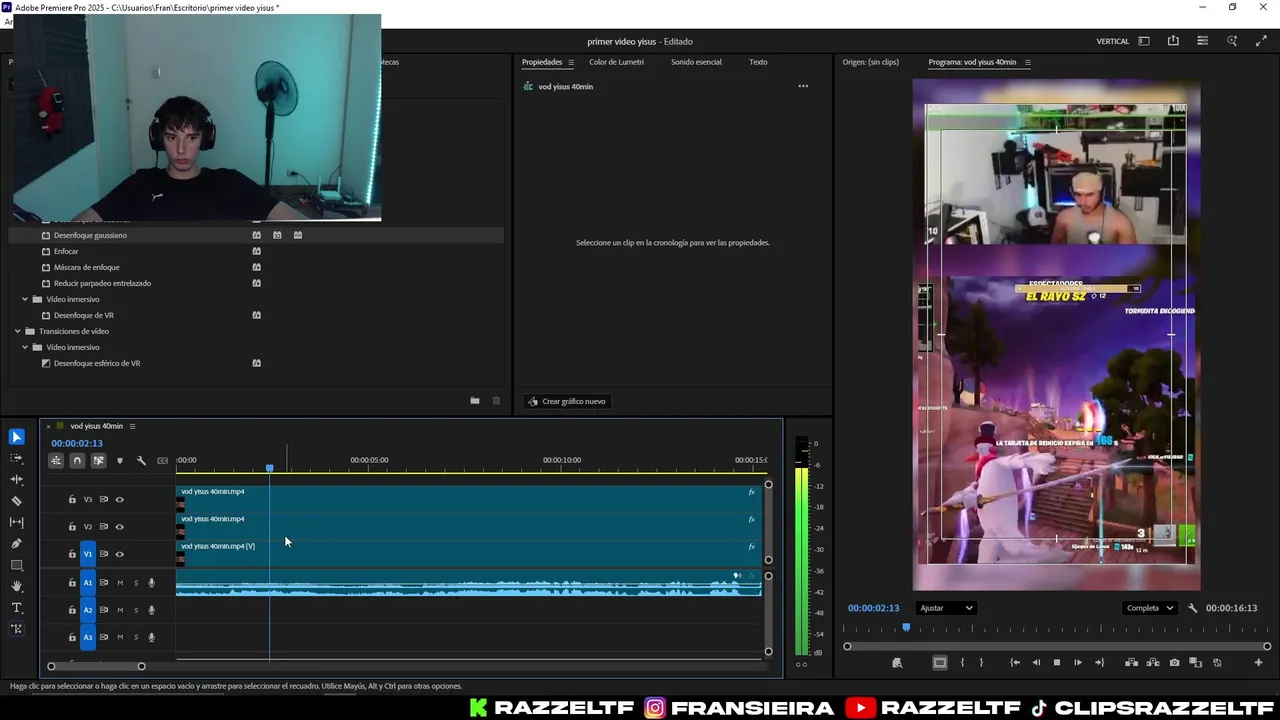
Task: Open the Ajustar zoom level dropdown
Action: 945,608
